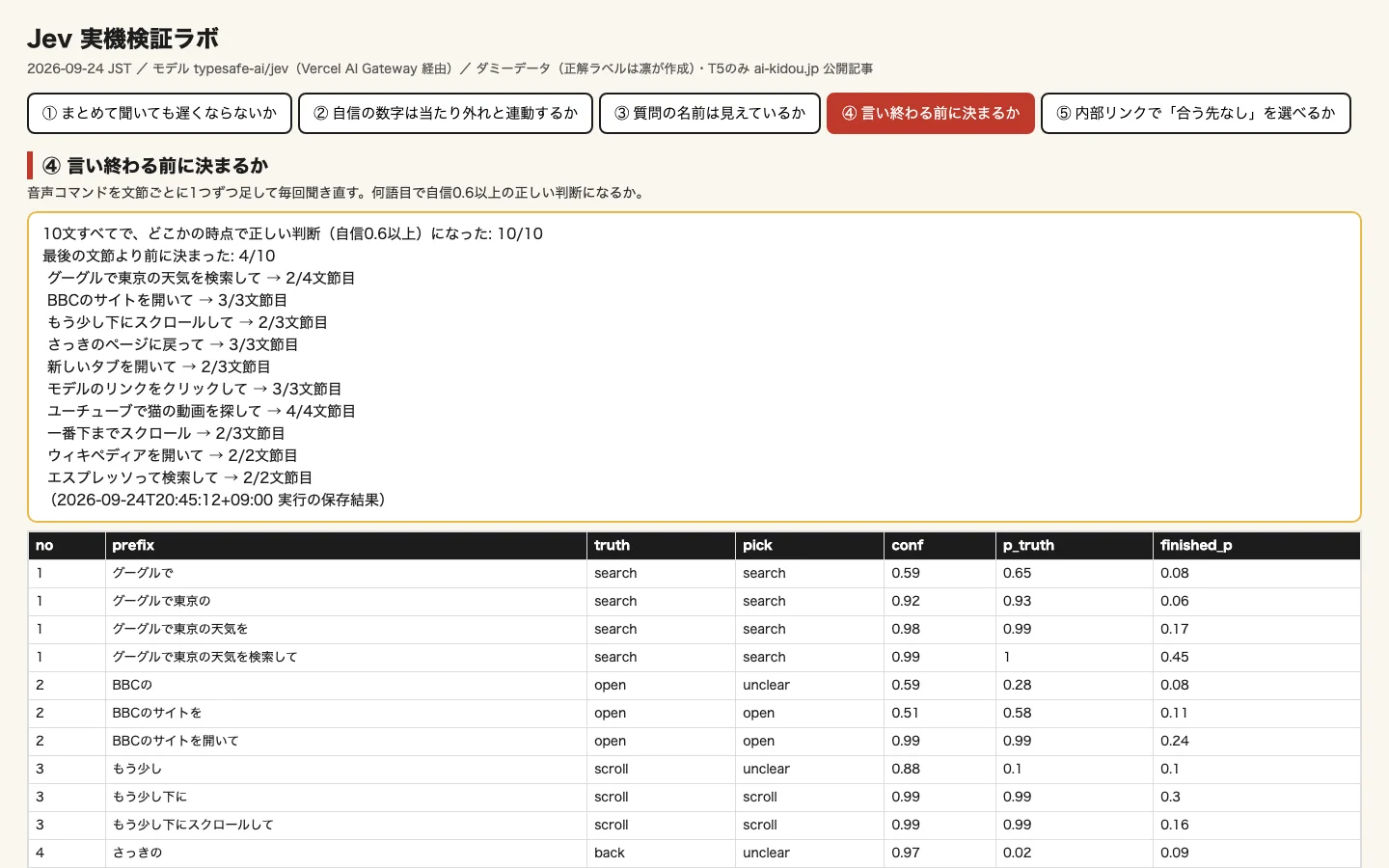1389x868 pixels.
Task: Click '最後の文節より前に決まった: 4/10' line
Action: click(159, 256)
